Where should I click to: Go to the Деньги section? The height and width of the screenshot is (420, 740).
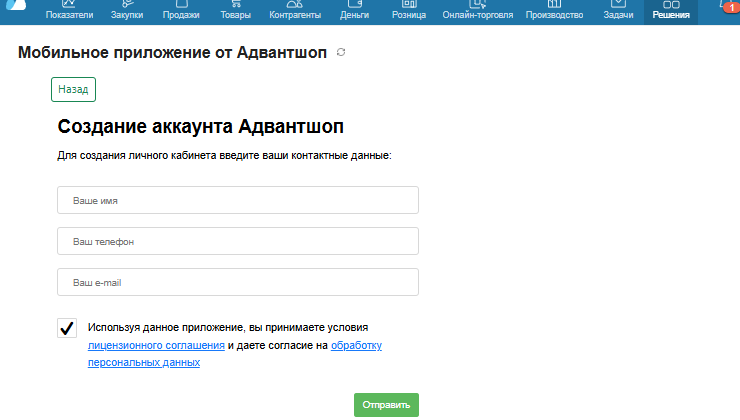[x=354, y=10]
